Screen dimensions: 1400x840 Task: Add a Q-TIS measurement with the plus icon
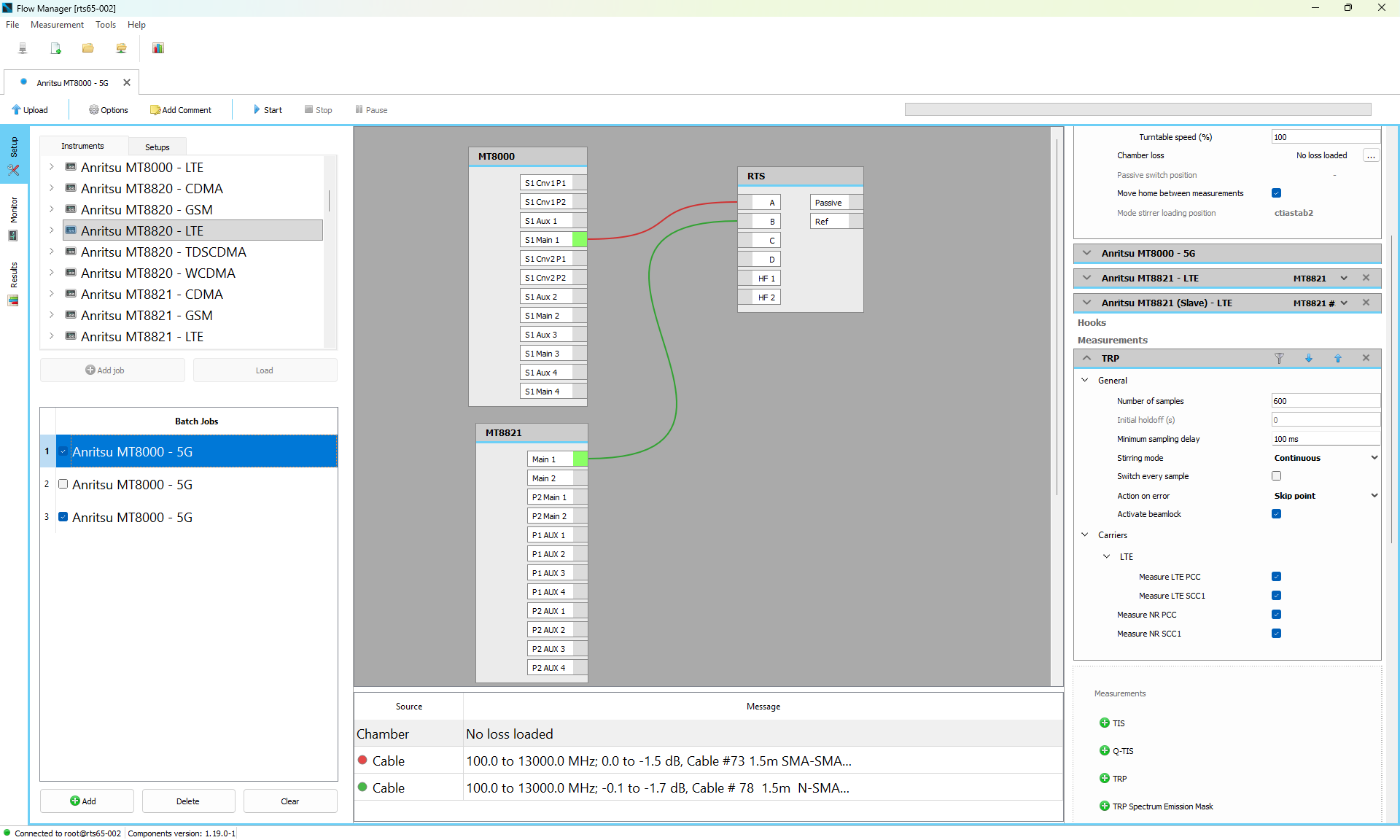(x=1104, y=750)
